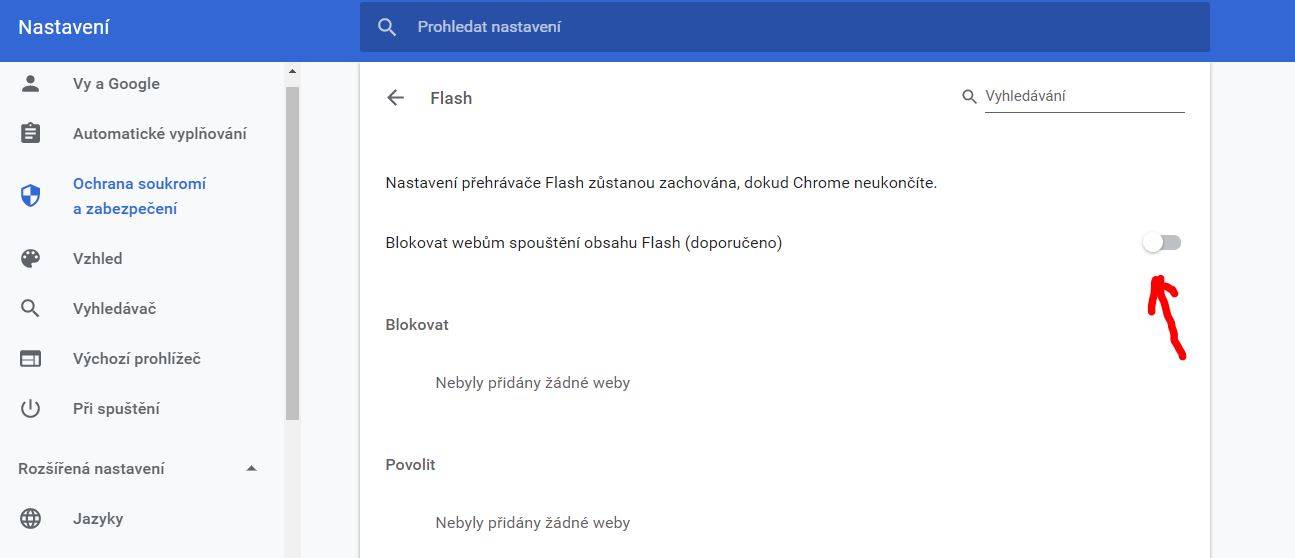Click the browser window icon for Výchozí prohlížeč

[x=31, y=359]
